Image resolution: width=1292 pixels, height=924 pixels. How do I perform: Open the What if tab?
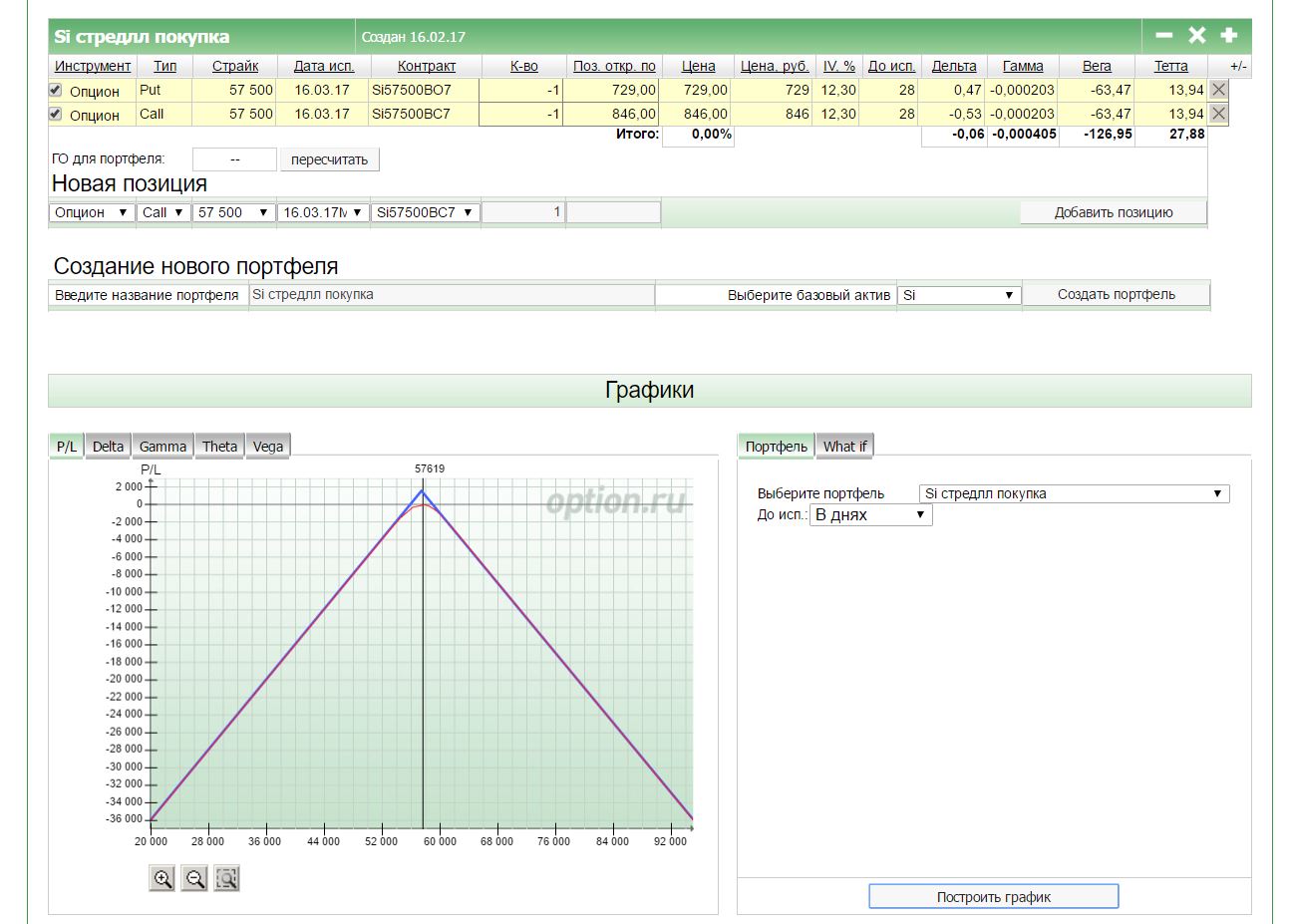pyautogui.click(x=844, y=447)
